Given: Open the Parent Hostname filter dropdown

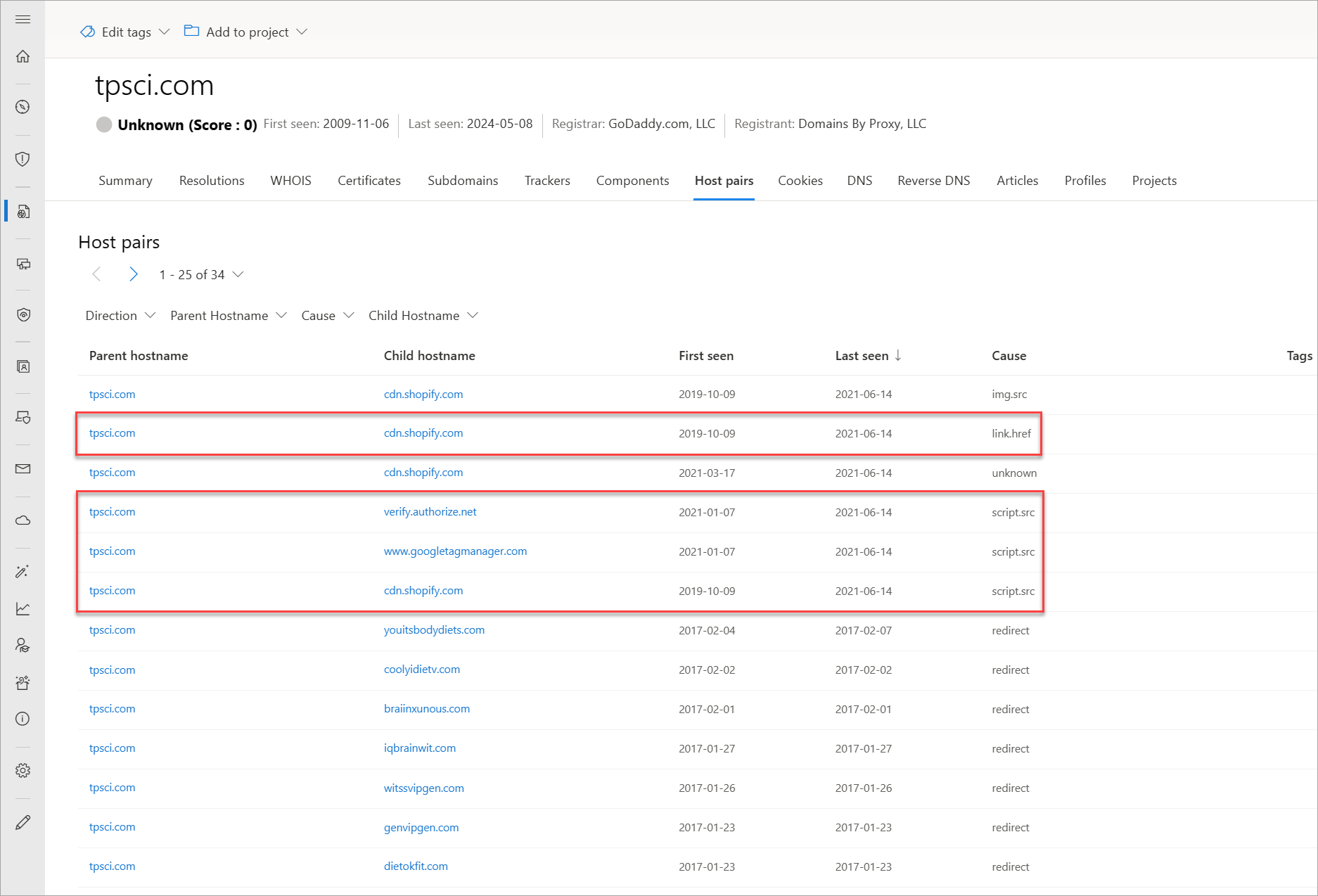Looking at the screenshot, I should [228, 316].
